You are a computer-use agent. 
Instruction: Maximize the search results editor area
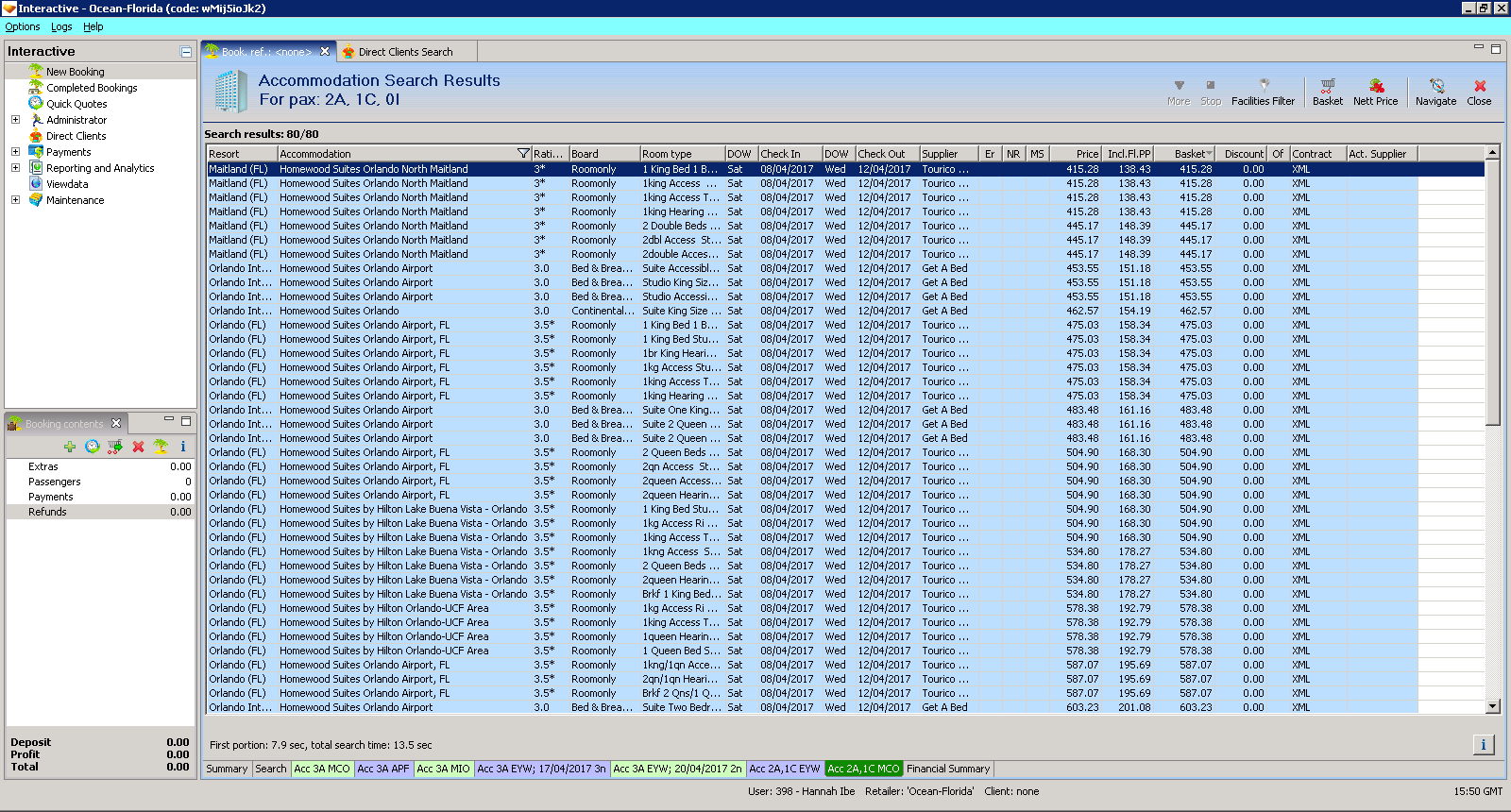pos(1495,48)
